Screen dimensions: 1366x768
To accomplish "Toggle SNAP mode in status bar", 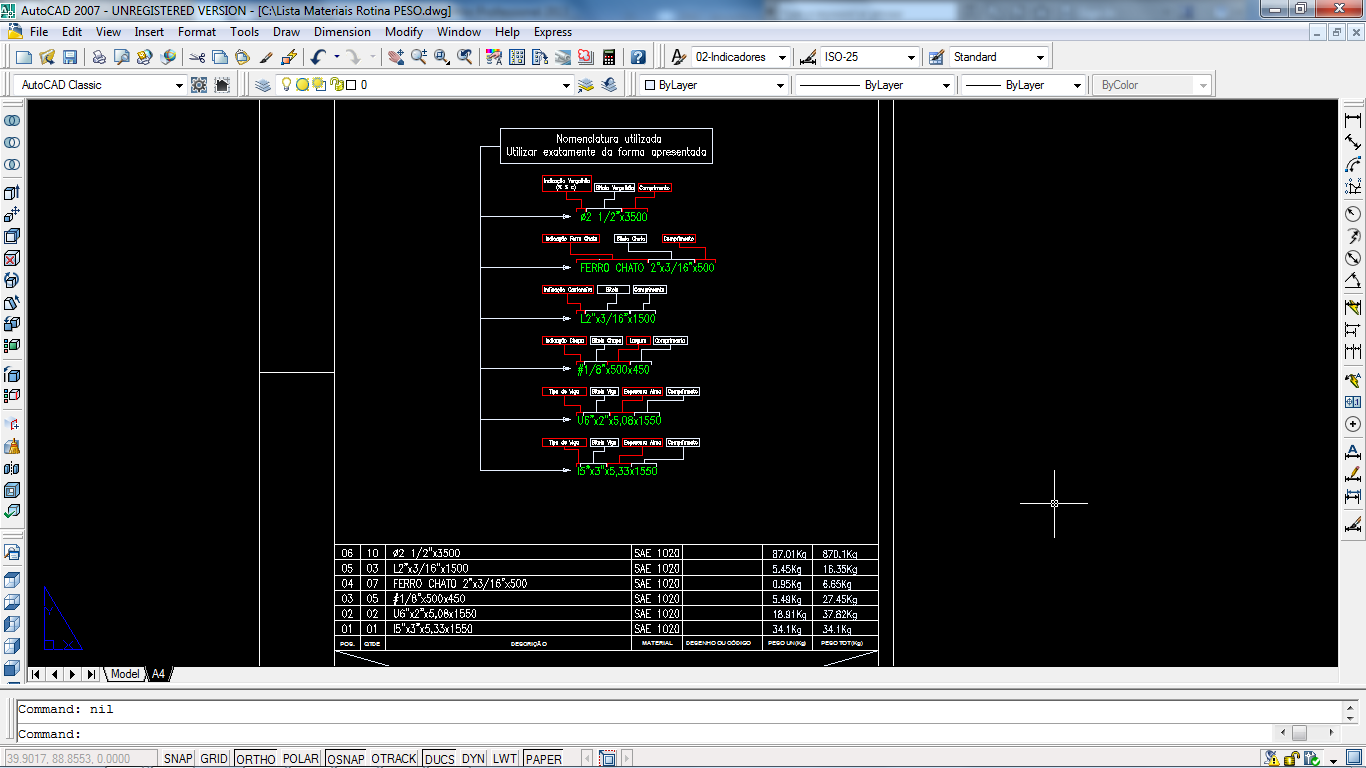I will [178, 759].
